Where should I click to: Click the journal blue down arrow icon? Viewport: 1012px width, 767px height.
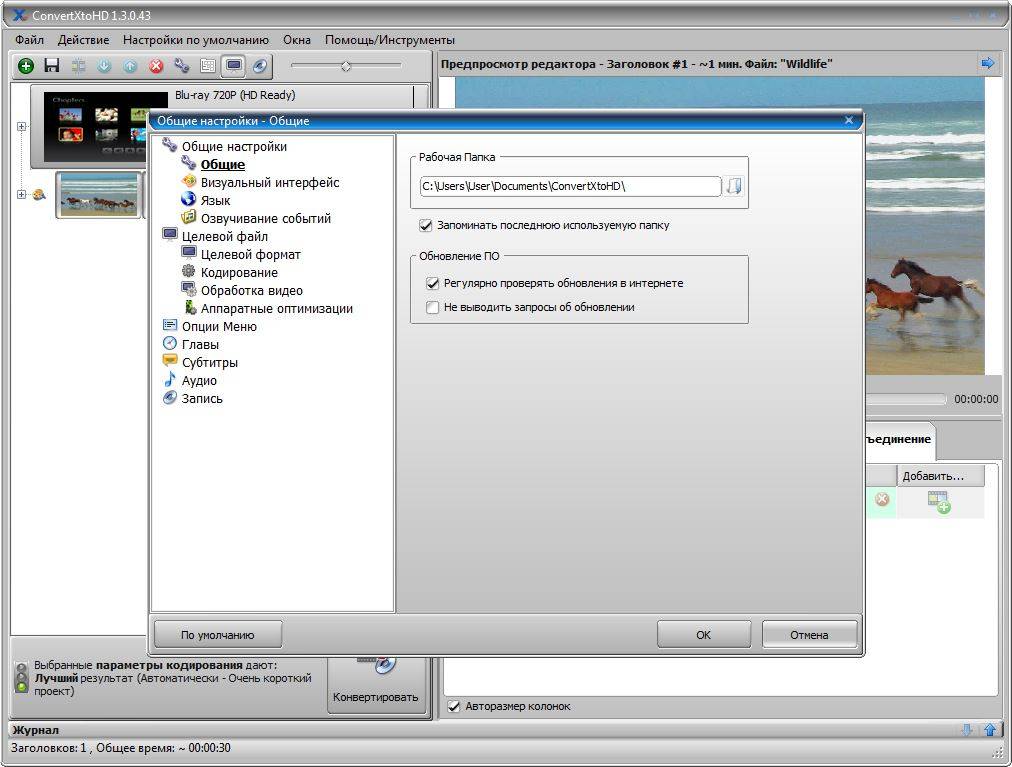pos(967,730)
